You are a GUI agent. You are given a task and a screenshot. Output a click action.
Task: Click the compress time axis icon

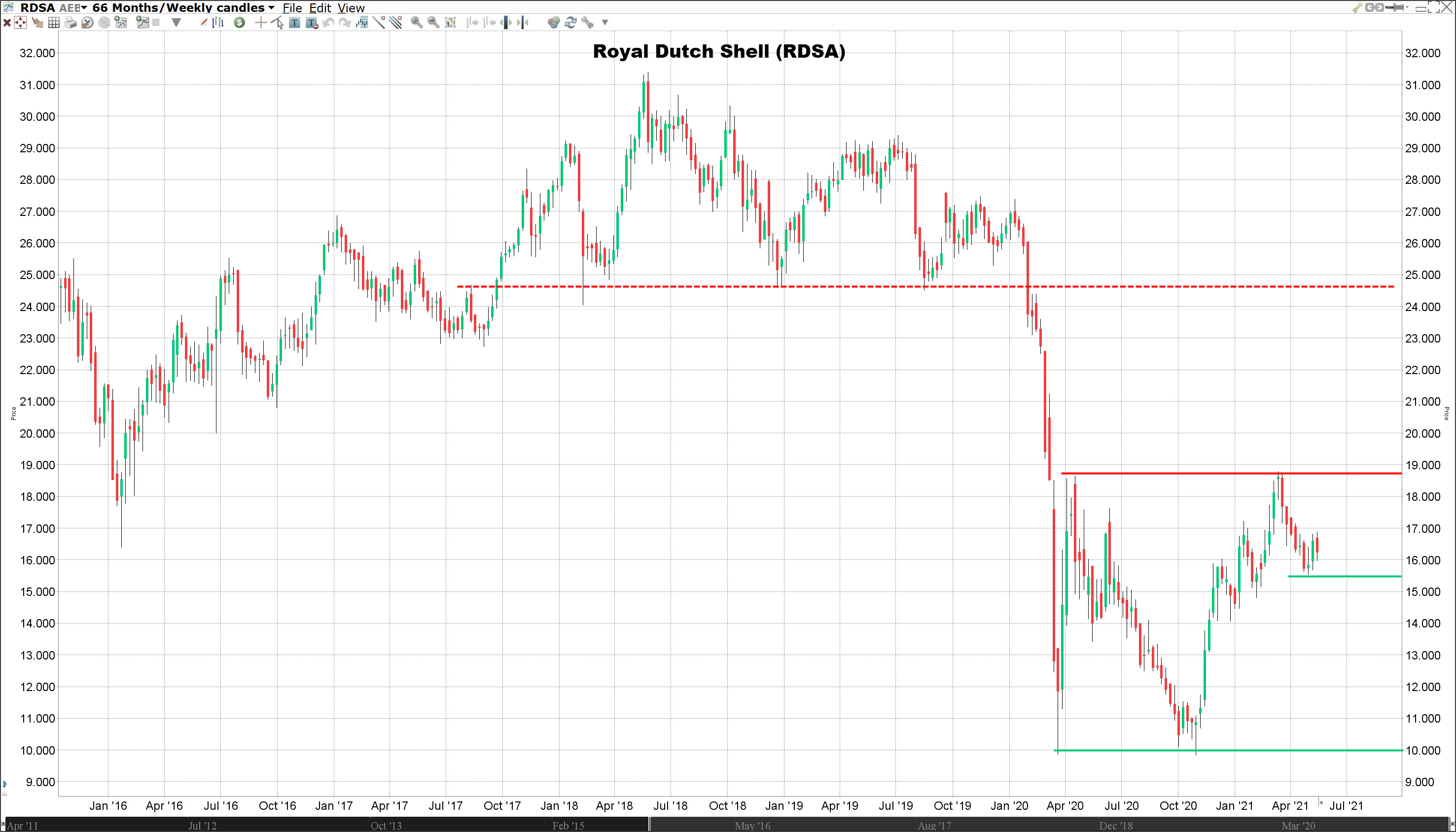pos(523,23)
